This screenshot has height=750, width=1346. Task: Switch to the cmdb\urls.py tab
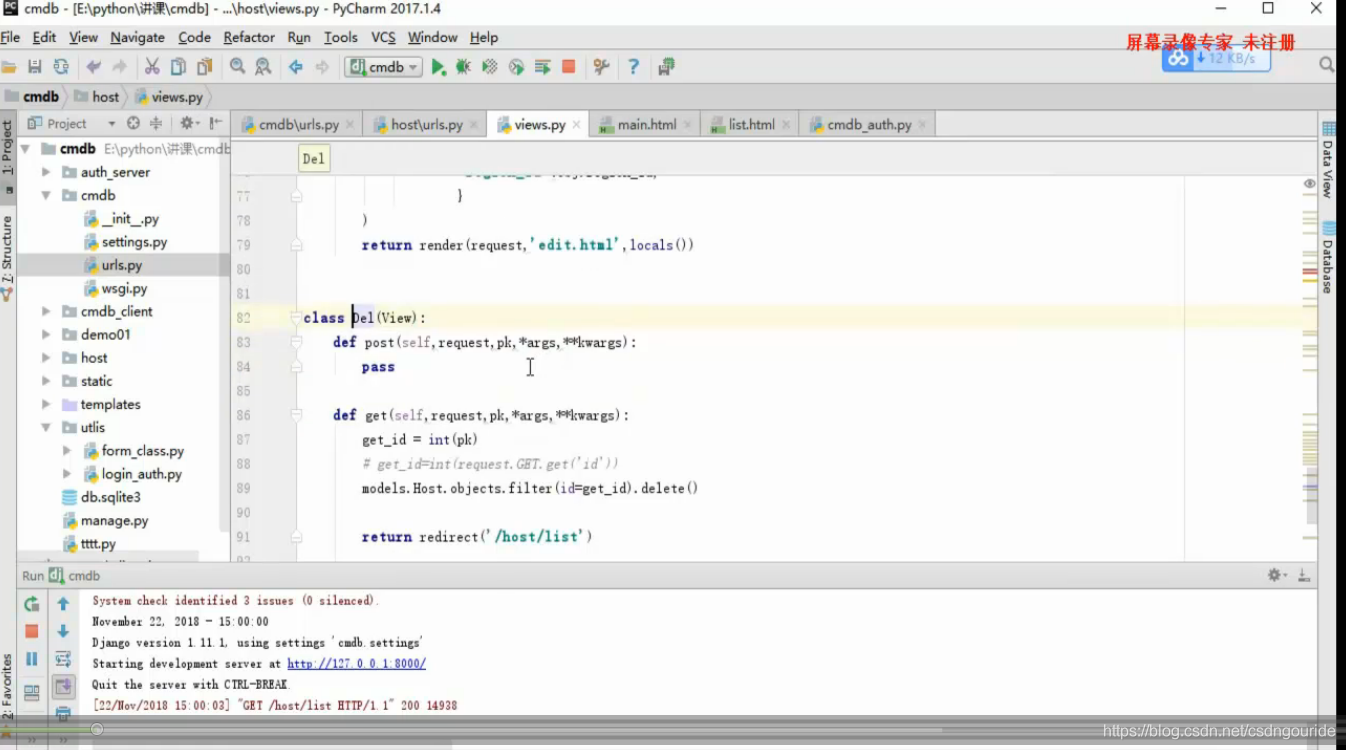[x=298, y=125]
